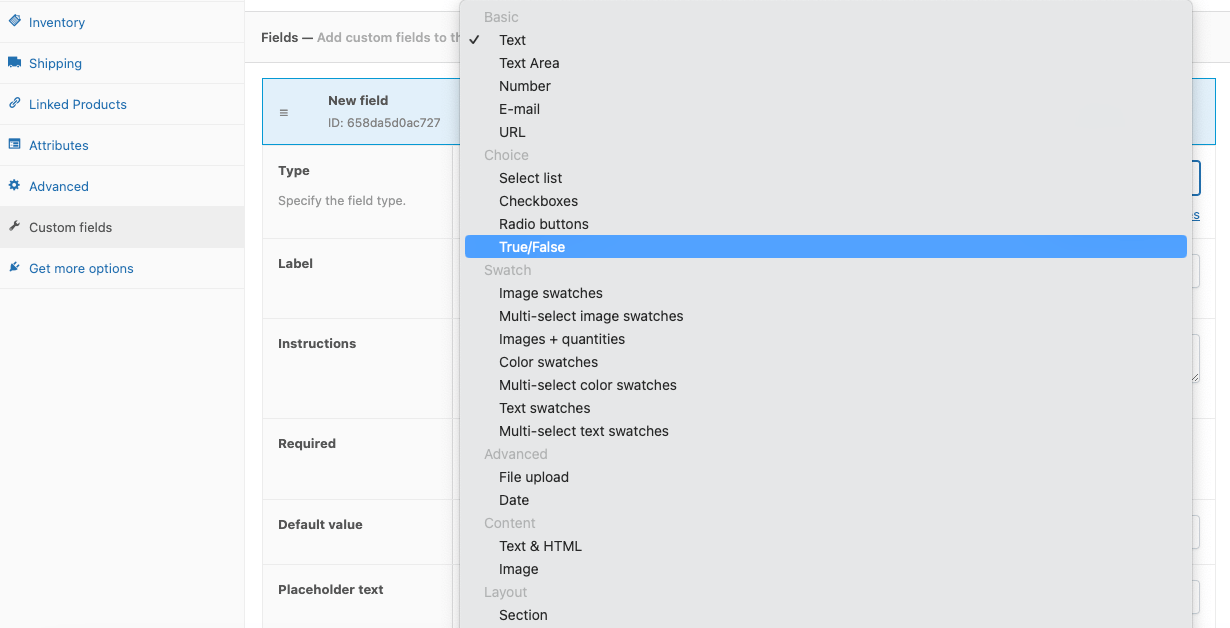Click the Inventory tag icon
The width and height of the screenshot is (1230, 628).
[x=14, y=21]
